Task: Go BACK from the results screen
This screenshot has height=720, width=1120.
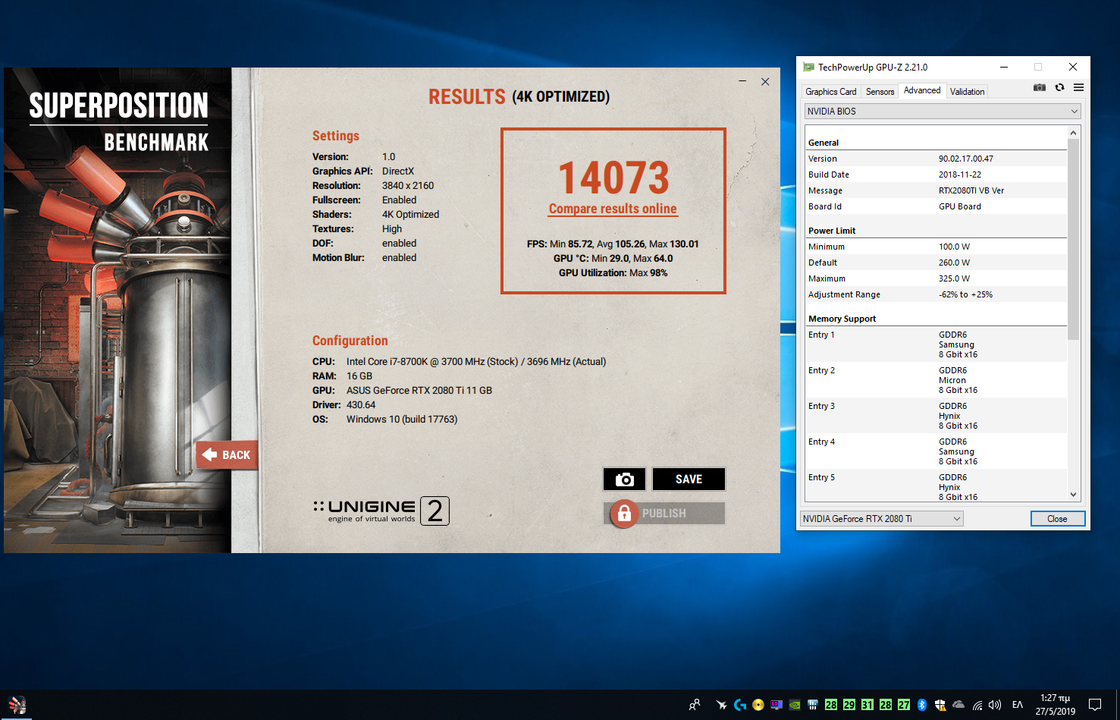Action: pos(226,454)
